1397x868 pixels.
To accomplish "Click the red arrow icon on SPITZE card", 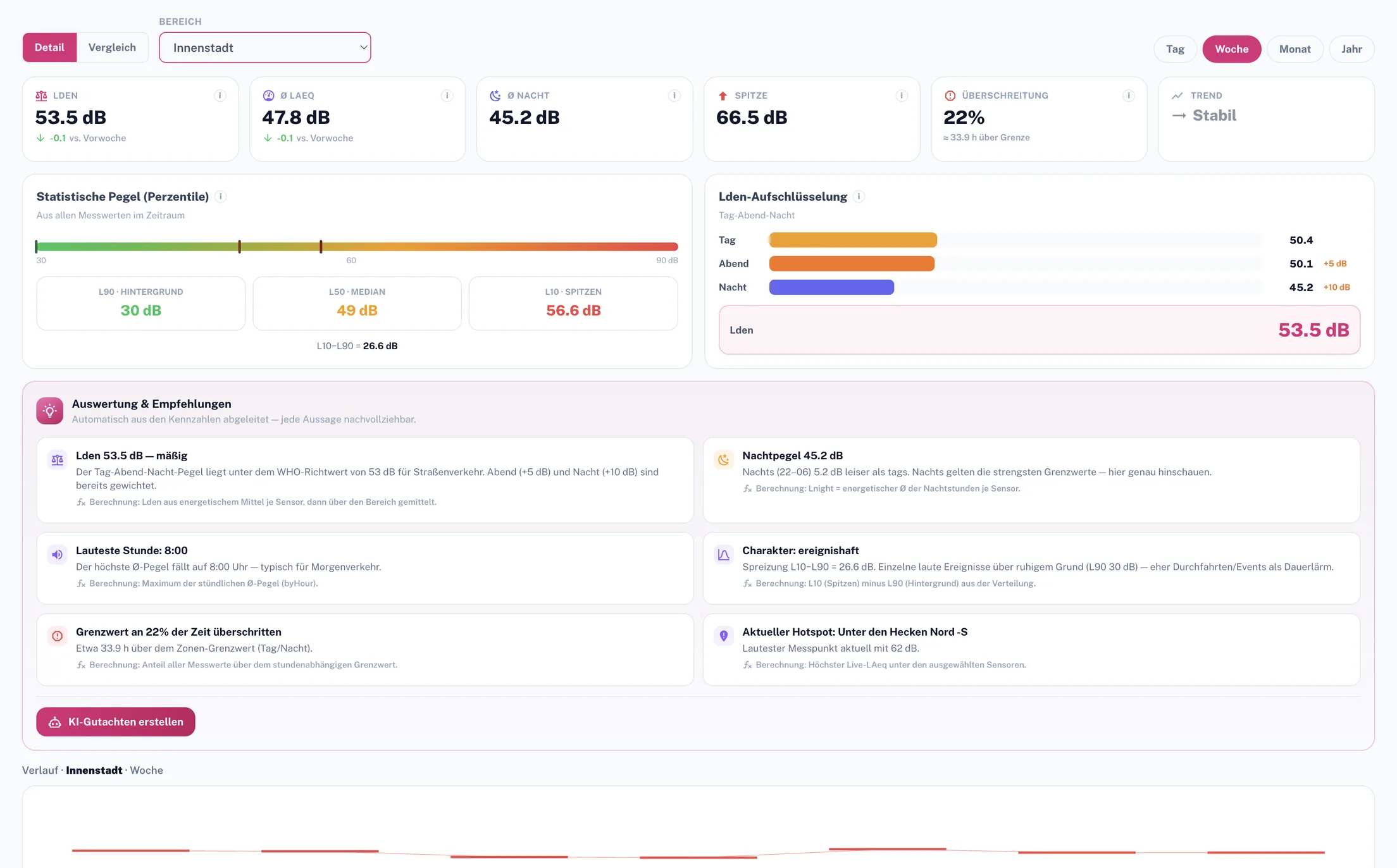I will 723,96.
